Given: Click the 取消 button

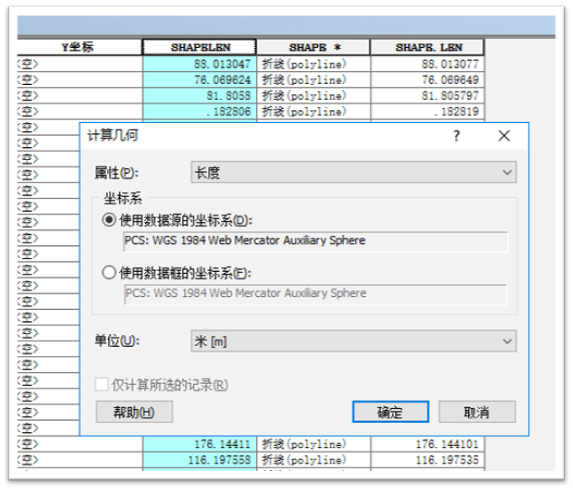Looking at the screenshot, I should pos(477,412).
